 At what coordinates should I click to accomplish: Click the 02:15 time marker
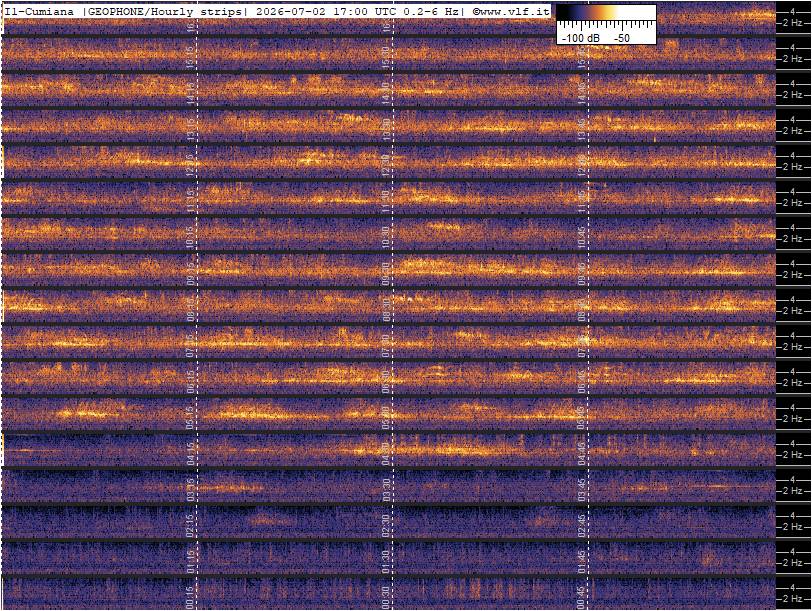[190, 526]
